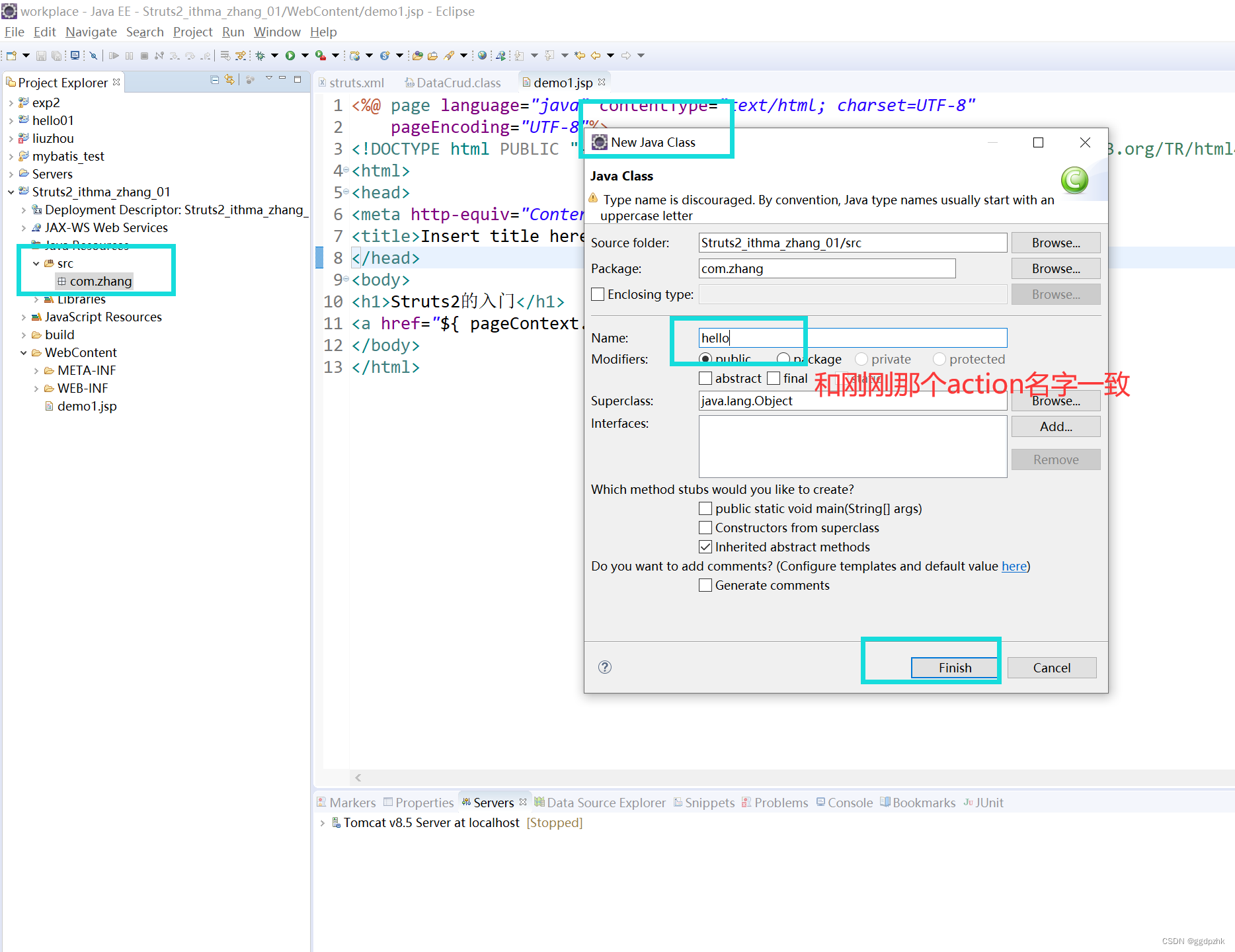Uncheck Inherited abstract methods checkbox
This screenshot has width=1235, height=952.
coord(705,547)
